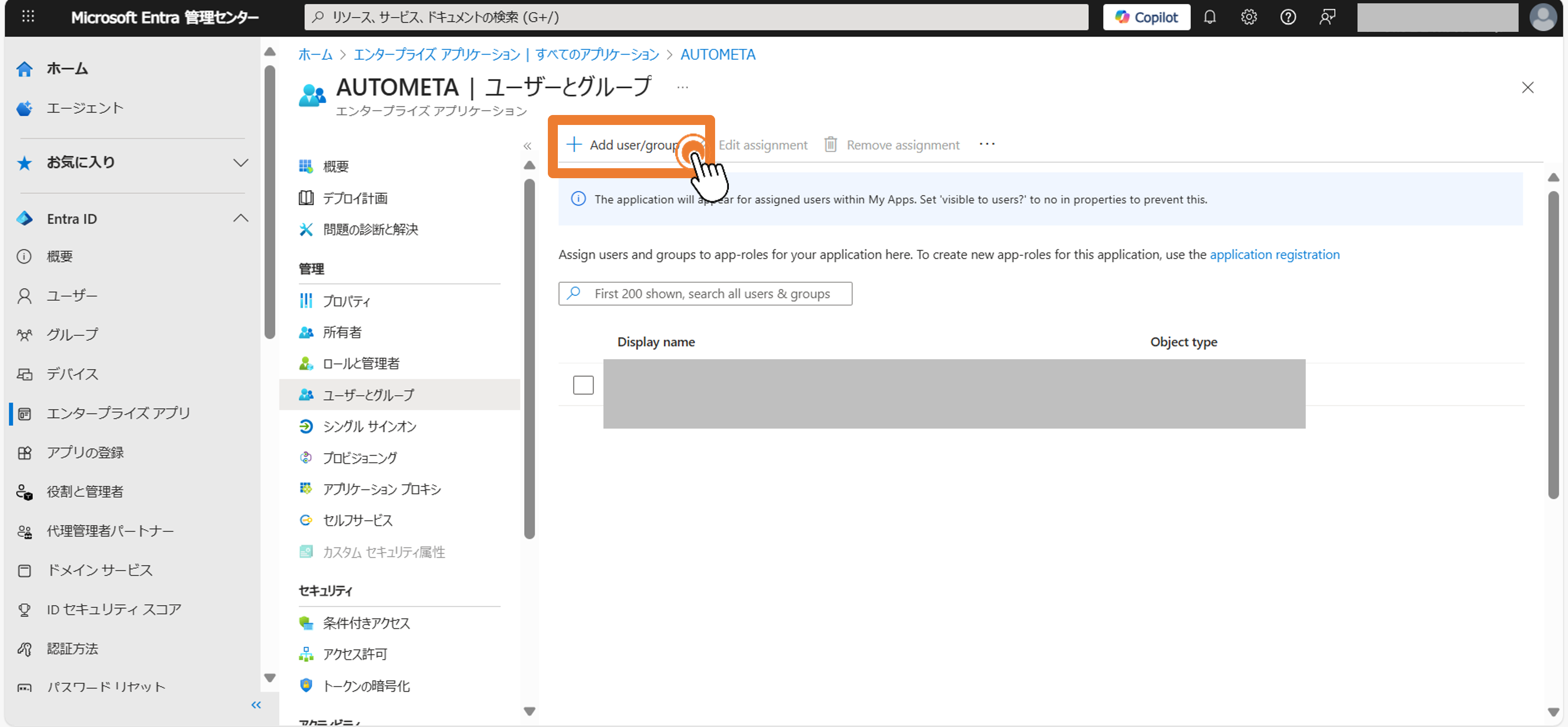Click Remove assignment trash button

pos(891,145)
